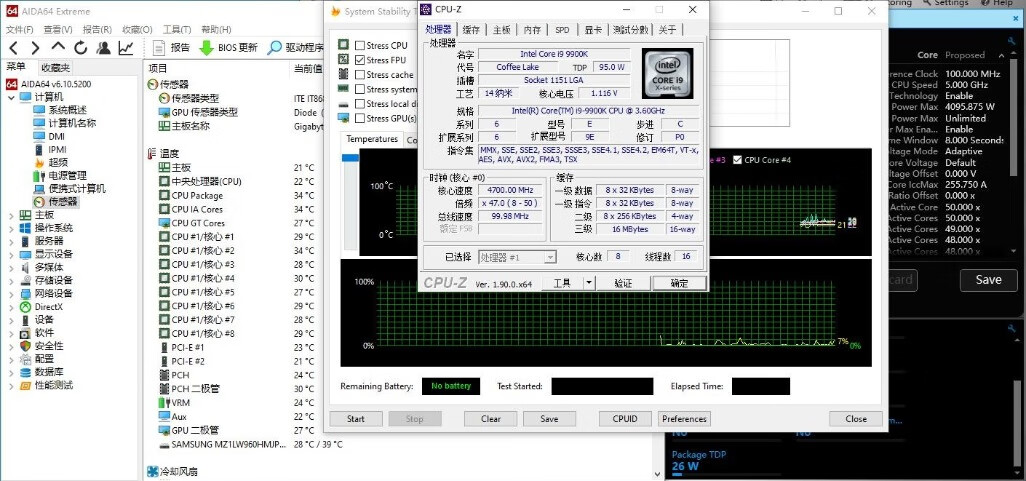Expand the 存储设备 tree node
The height and width of the screenshot is (481, 1026).
pos(11,280)
